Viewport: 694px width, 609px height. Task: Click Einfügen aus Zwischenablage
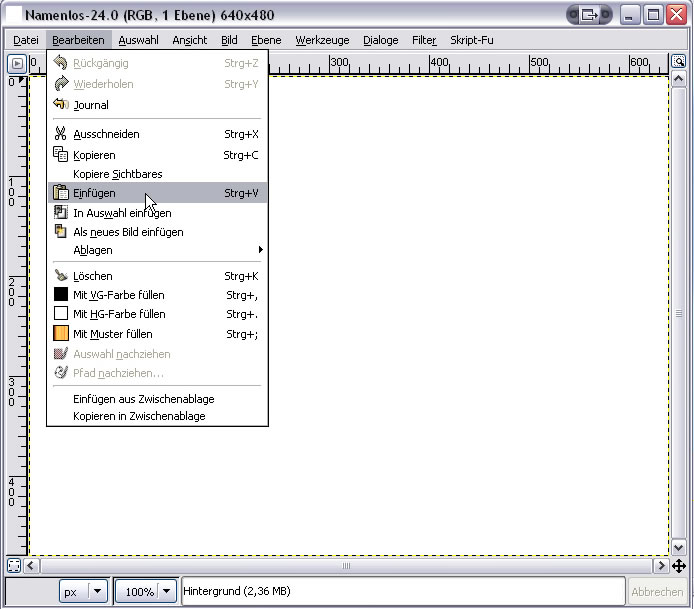point(143,399)
